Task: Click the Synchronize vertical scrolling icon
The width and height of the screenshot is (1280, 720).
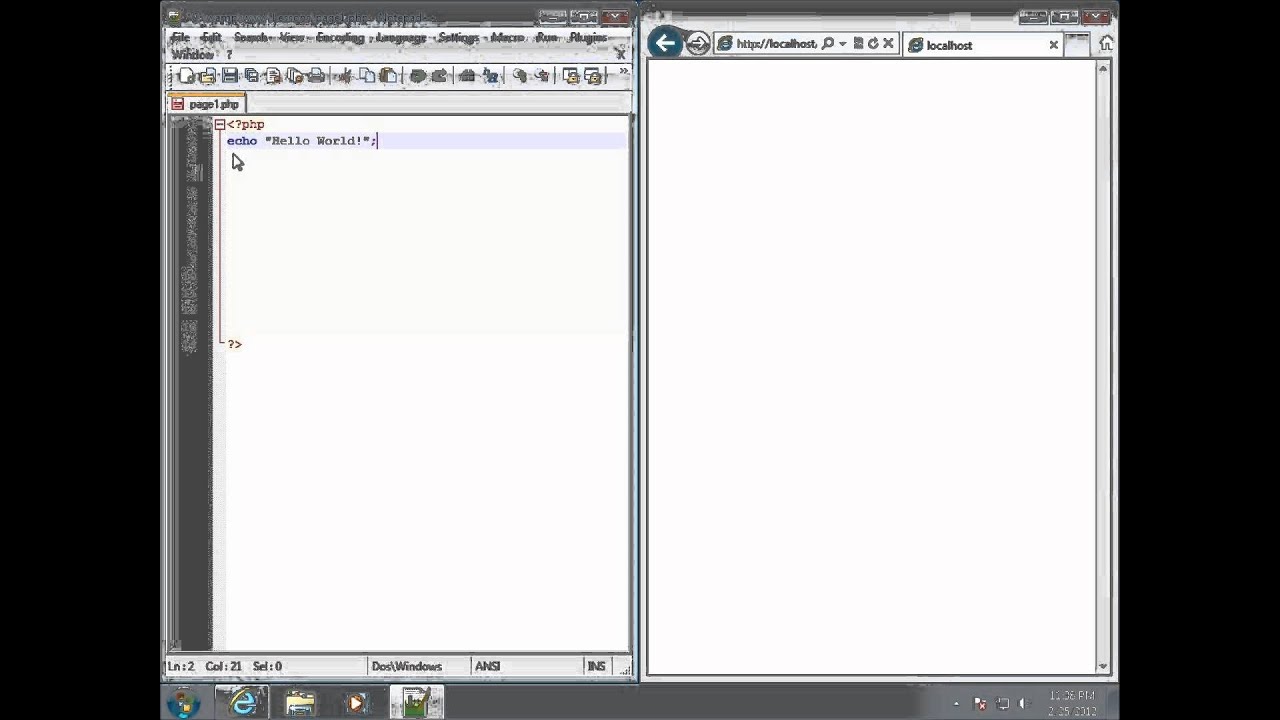Action: coord(571,76)
